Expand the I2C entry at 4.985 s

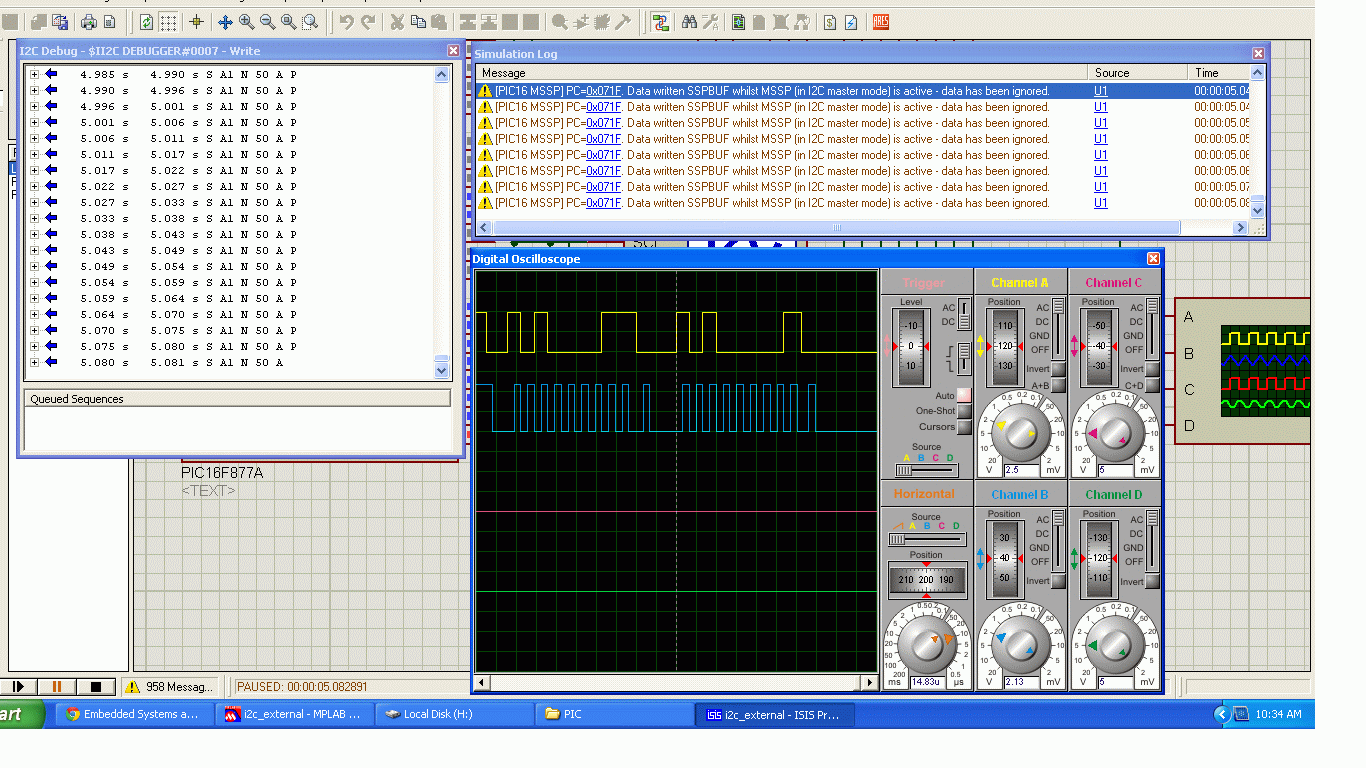point(34,74)
